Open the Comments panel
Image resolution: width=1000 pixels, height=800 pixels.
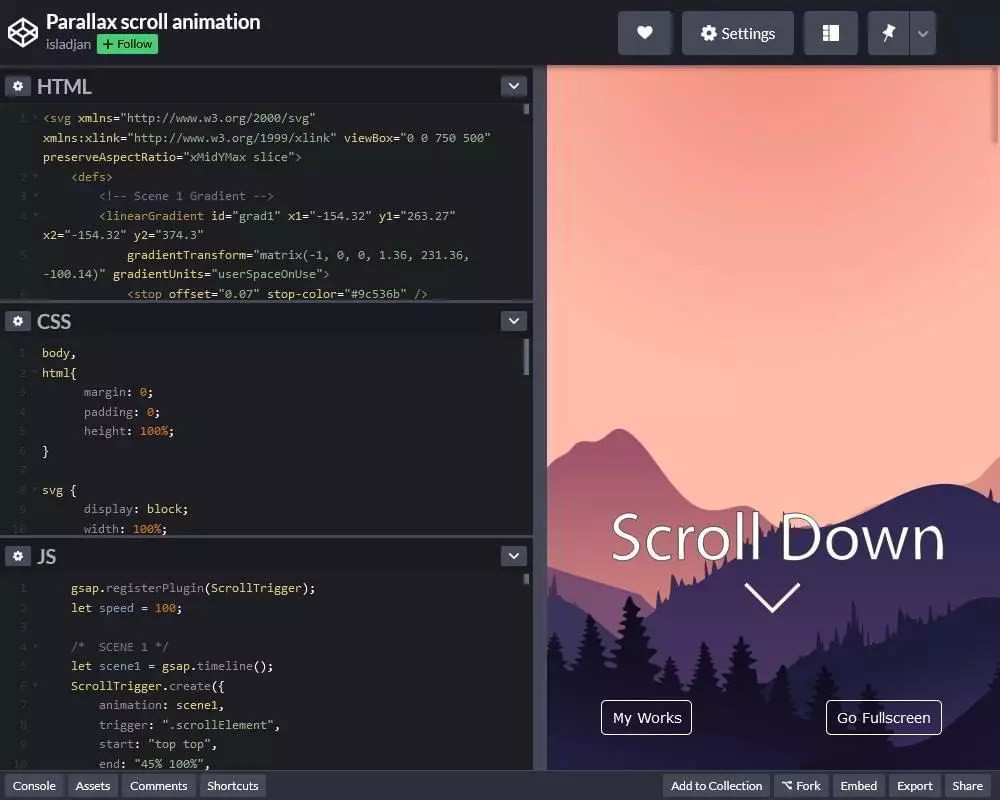tap(158, 786)
